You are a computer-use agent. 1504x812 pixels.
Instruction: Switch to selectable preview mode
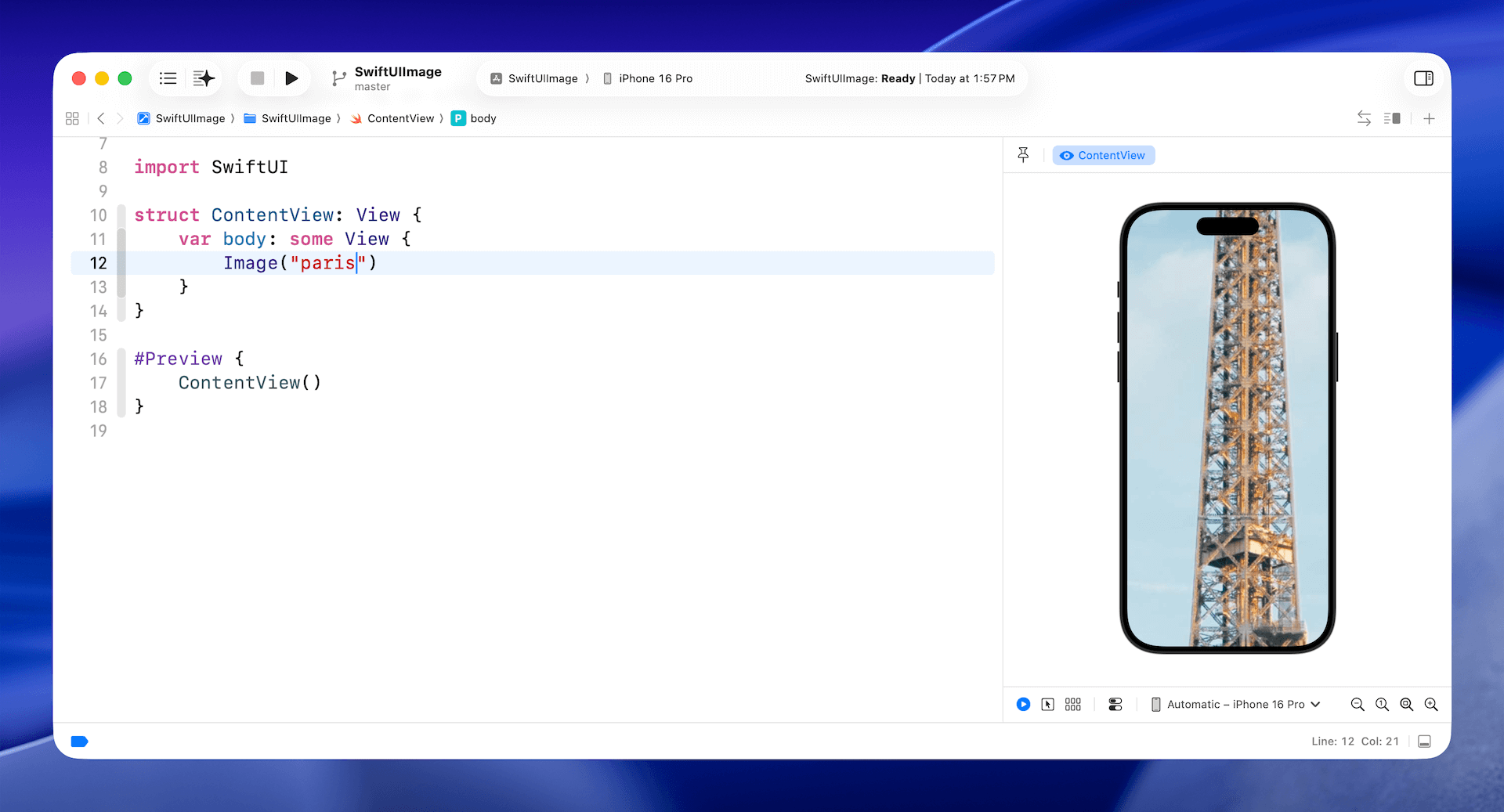tap(1047, 704)
